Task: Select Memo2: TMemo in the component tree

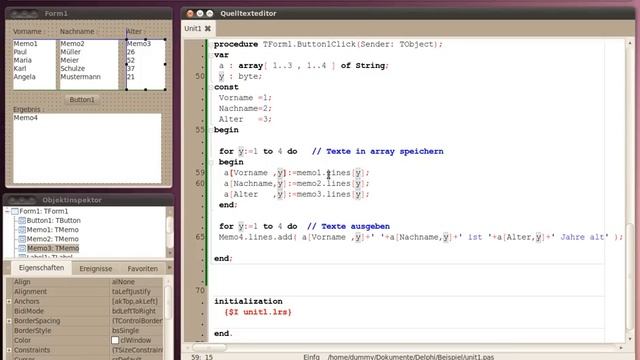Action: (52, 239)
